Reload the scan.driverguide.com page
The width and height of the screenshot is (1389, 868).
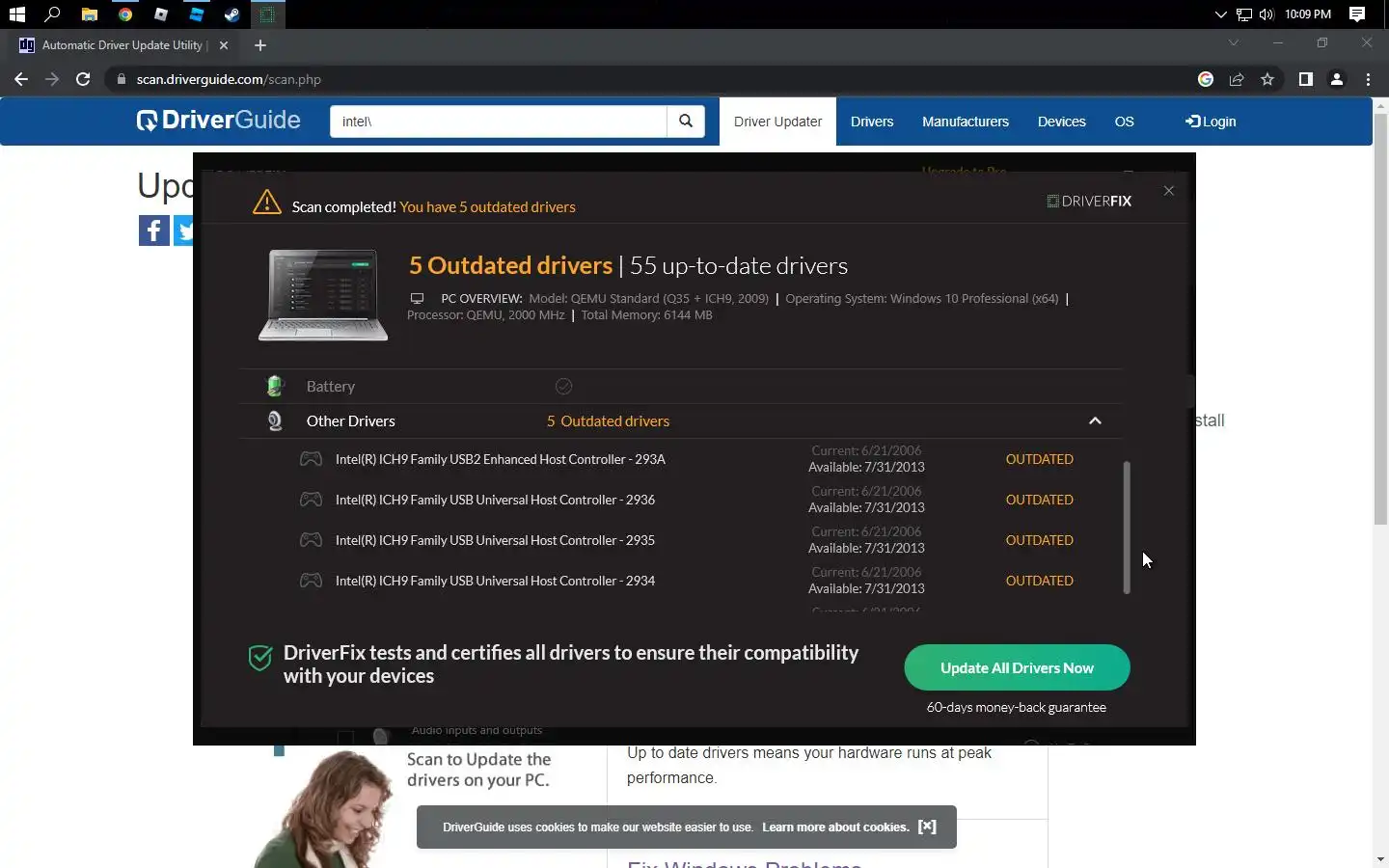(83, 79)
